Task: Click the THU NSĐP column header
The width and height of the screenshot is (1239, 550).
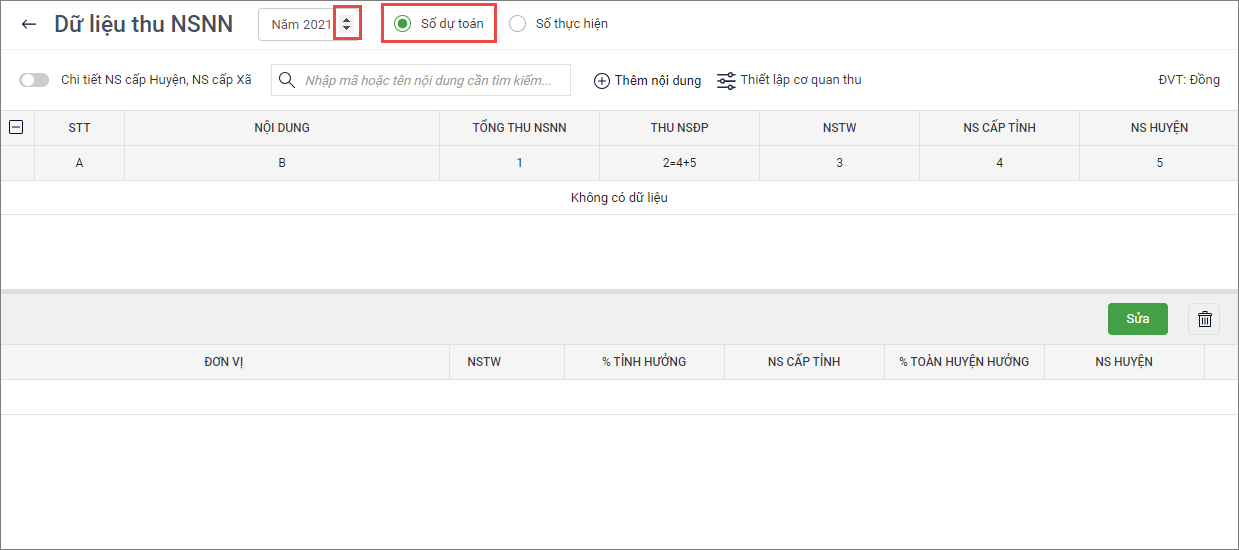Action: [x=679, y=128]
